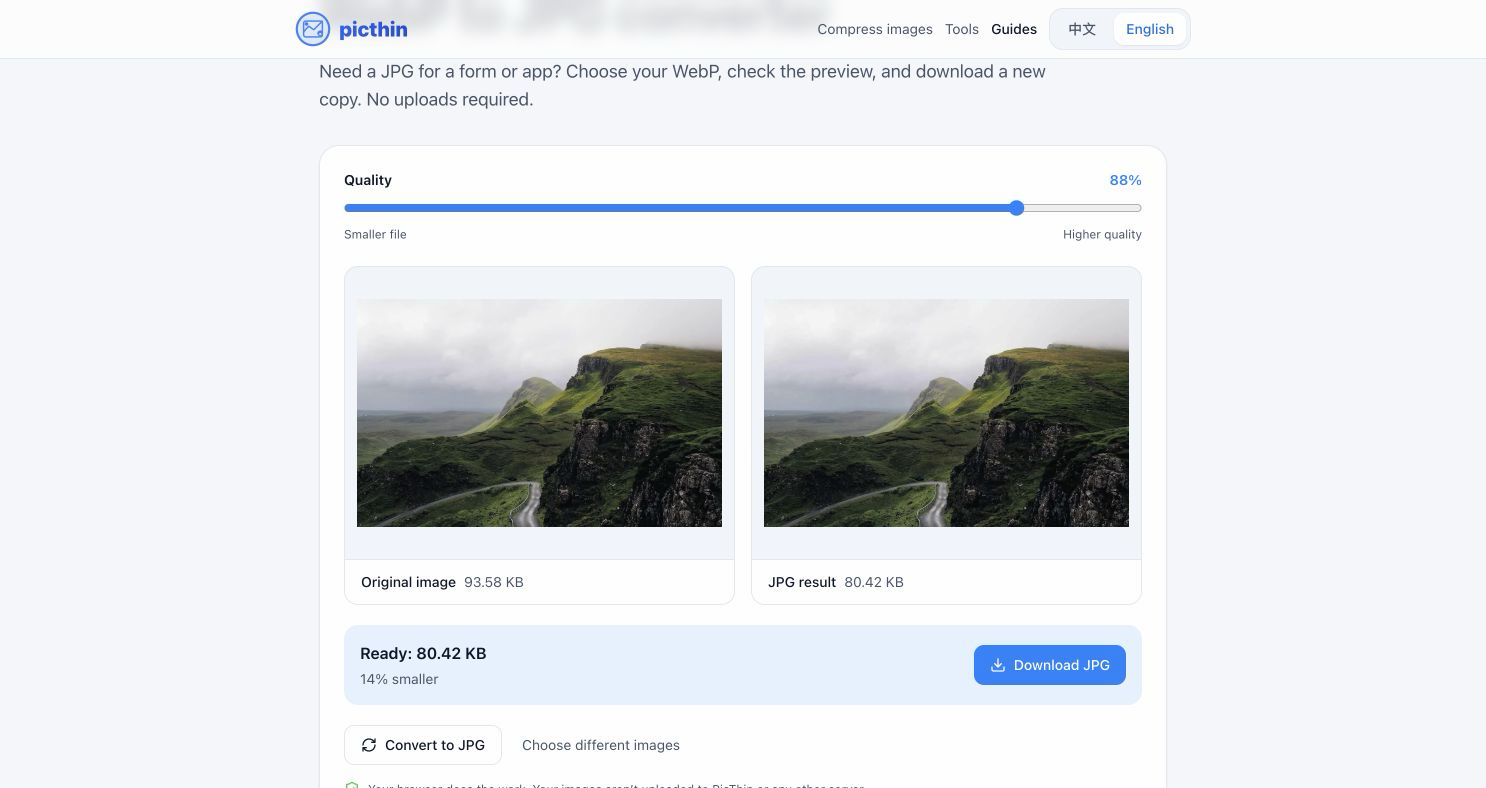This screenshot has width=1486, height=788.
Task: Switch language to 中文
Action: click(1082, 29)
